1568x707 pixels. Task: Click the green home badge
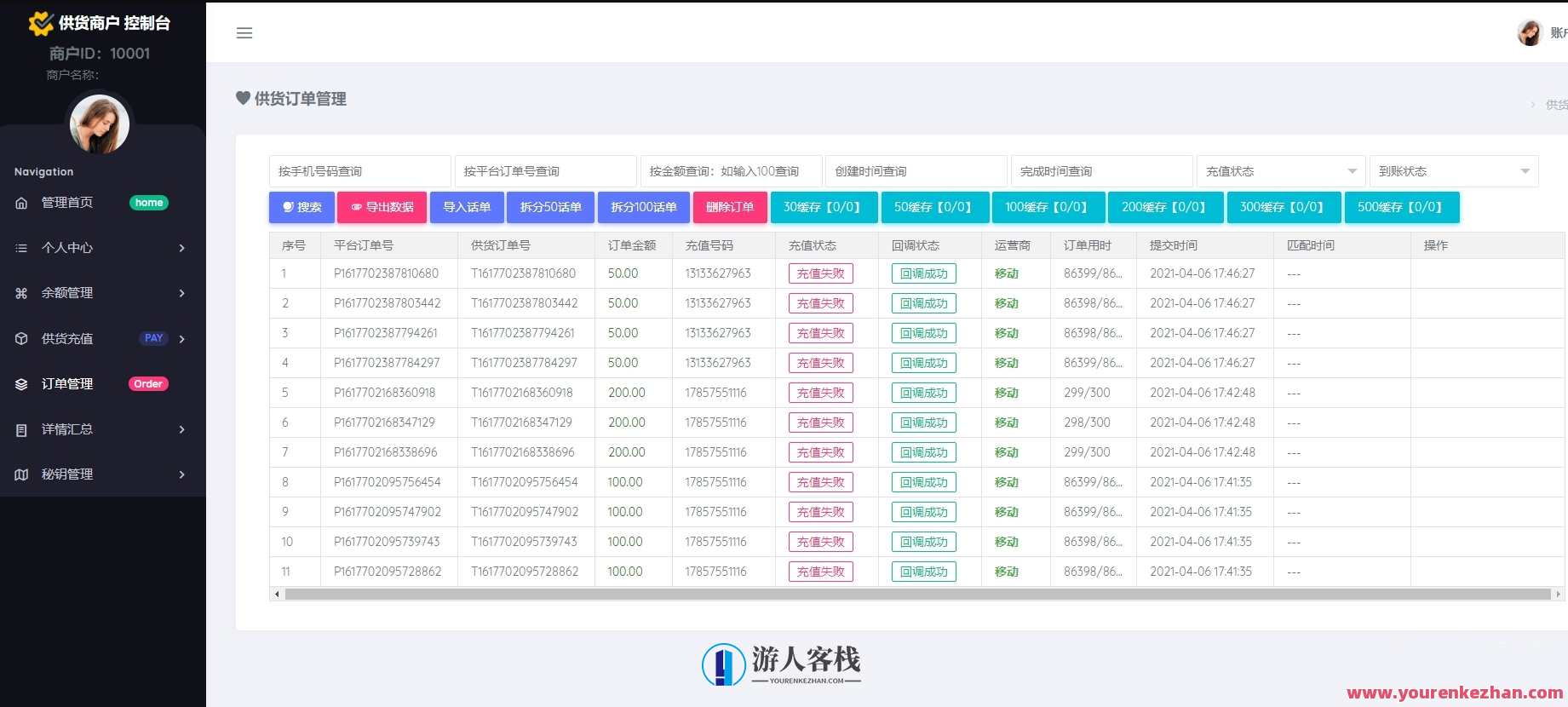pyautogui.click(x=149, y=203)
